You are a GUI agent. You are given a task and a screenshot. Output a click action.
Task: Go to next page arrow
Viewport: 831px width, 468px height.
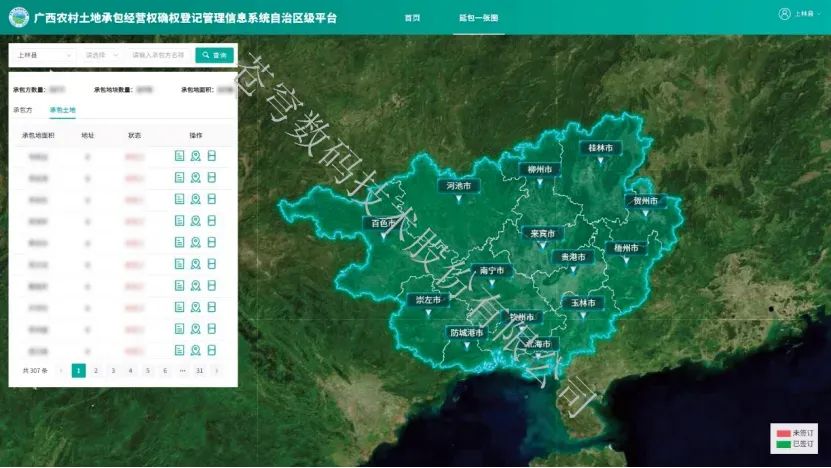(x=217, y=370)
